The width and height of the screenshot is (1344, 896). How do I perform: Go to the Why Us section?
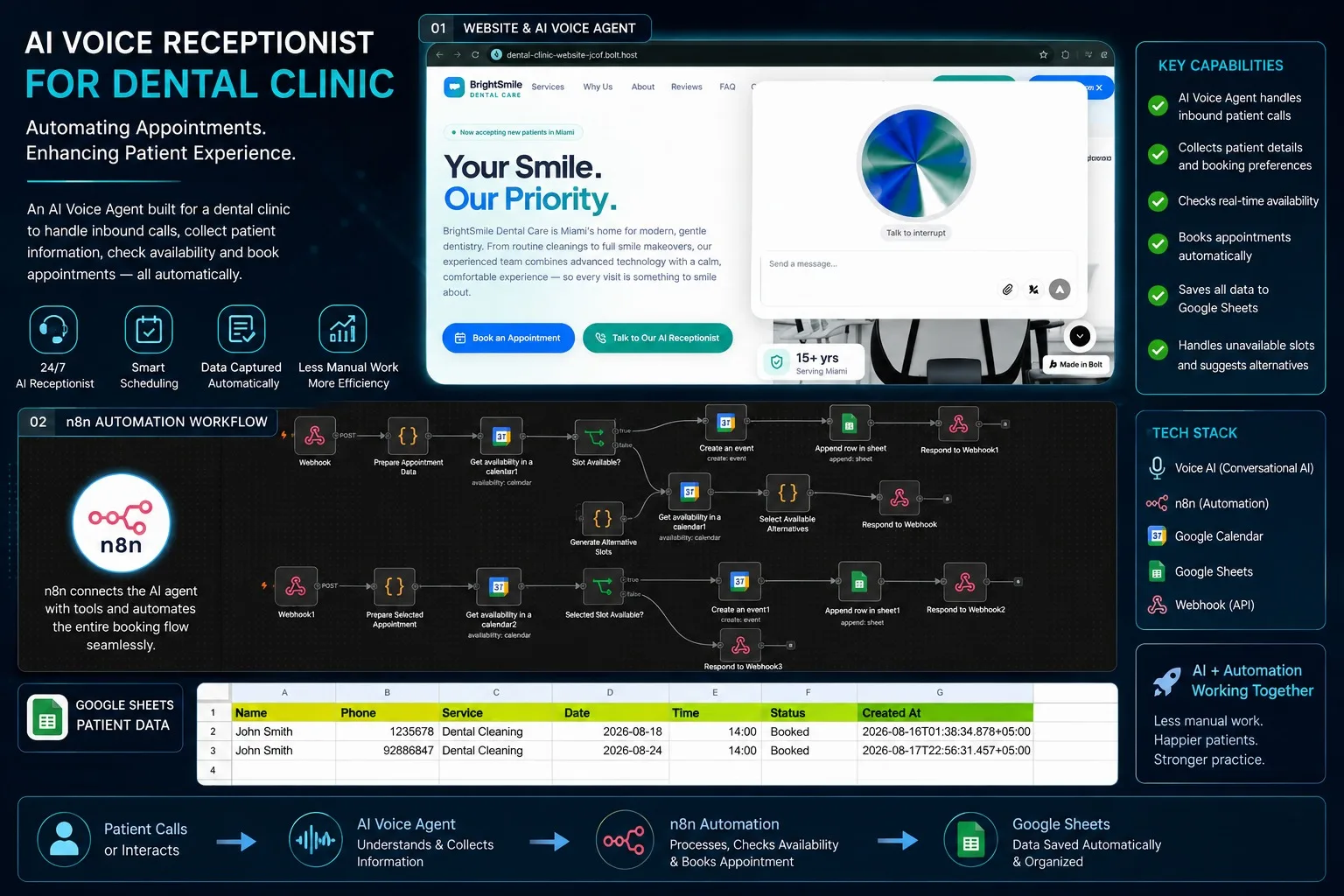pos(598,87)
